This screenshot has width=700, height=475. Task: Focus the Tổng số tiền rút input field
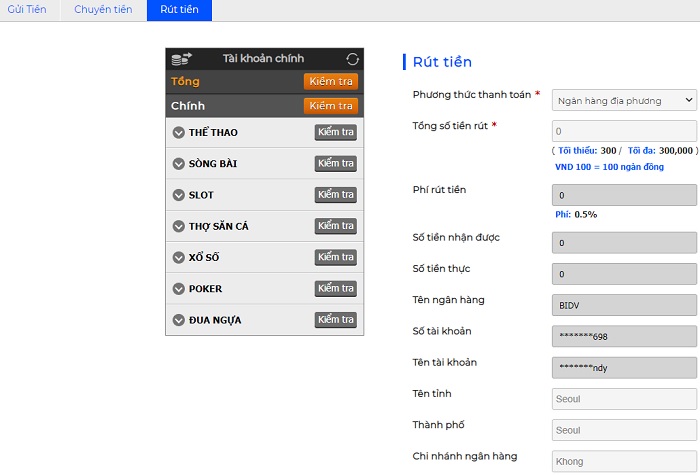pyautogui.click(x=624, y=131)
